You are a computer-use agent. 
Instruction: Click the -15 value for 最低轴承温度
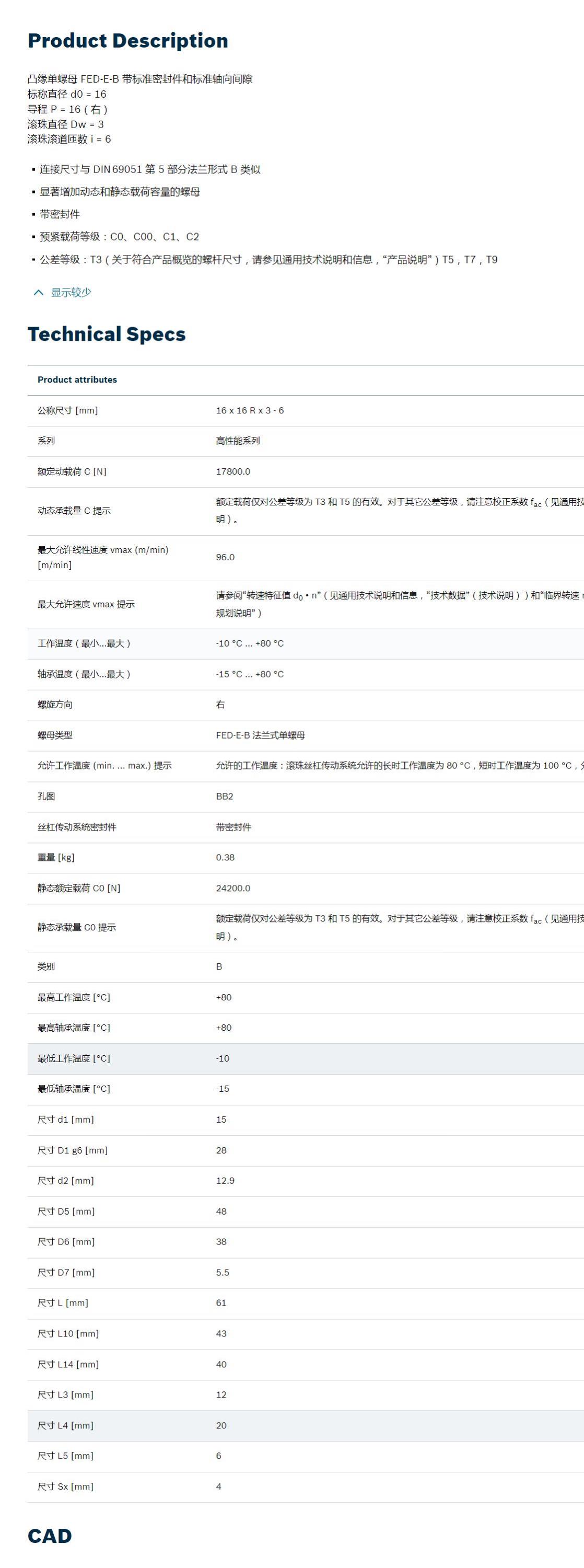(x=223, y=1088)
